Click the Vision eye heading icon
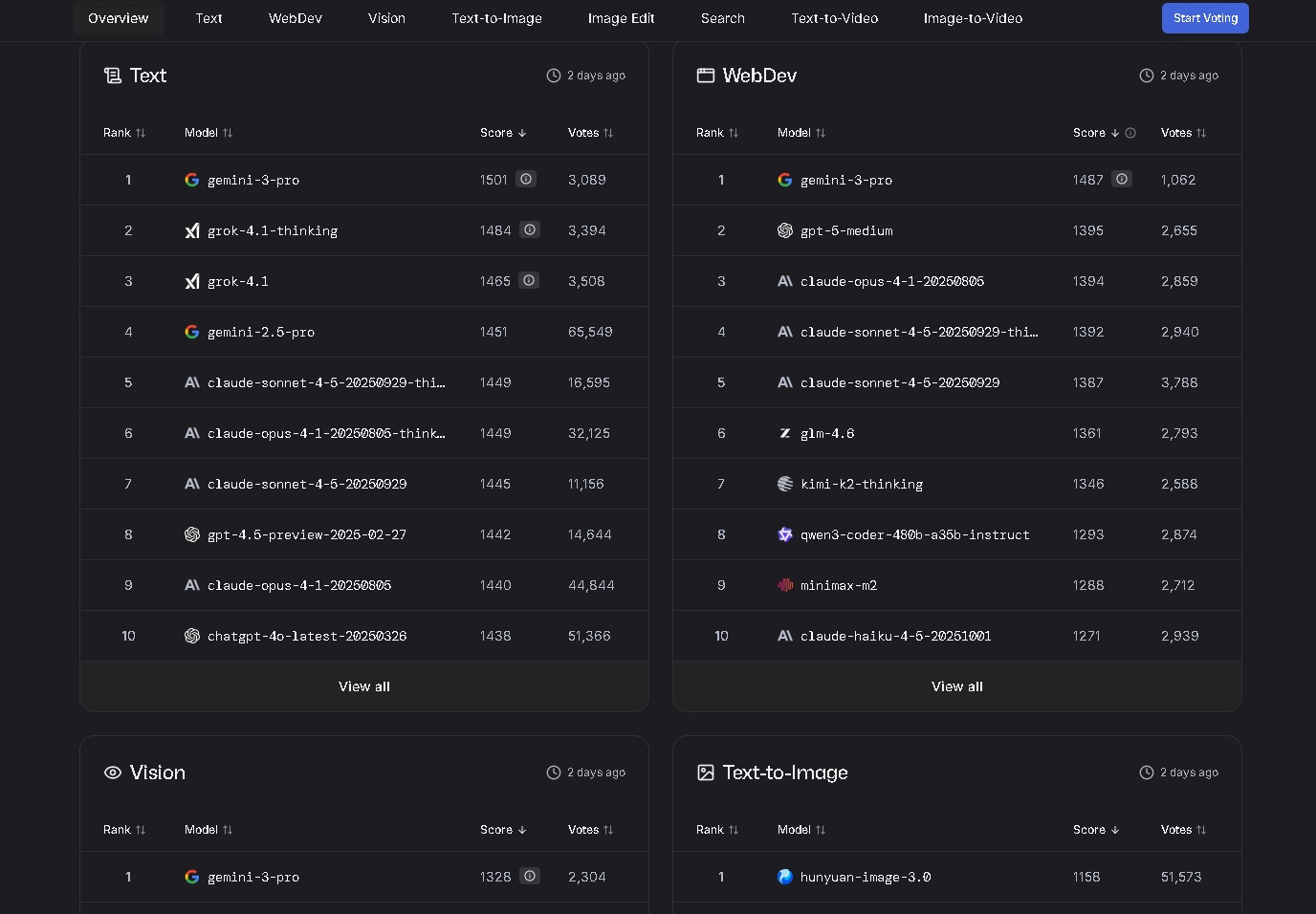This screenshot has height=914, width=1316. (x=113, y=773)
